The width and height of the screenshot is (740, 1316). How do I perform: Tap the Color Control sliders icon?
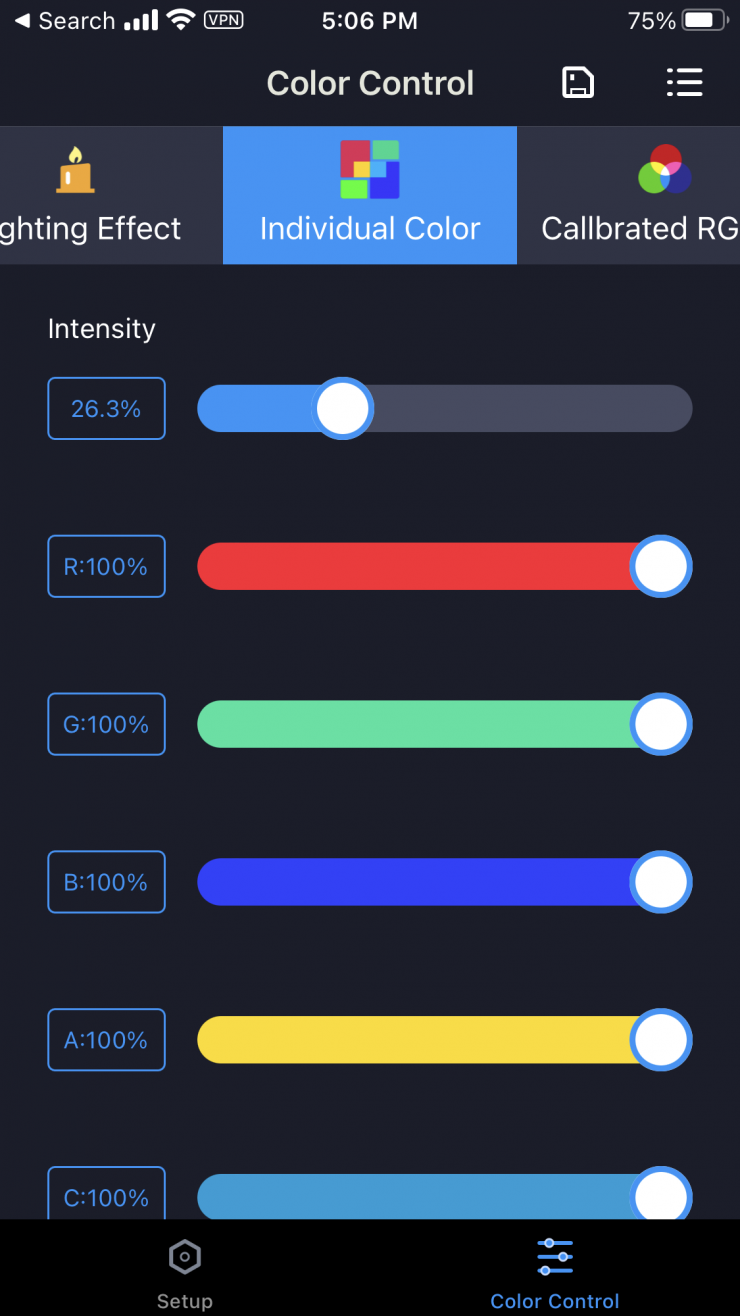click(x=555, y=1257)
